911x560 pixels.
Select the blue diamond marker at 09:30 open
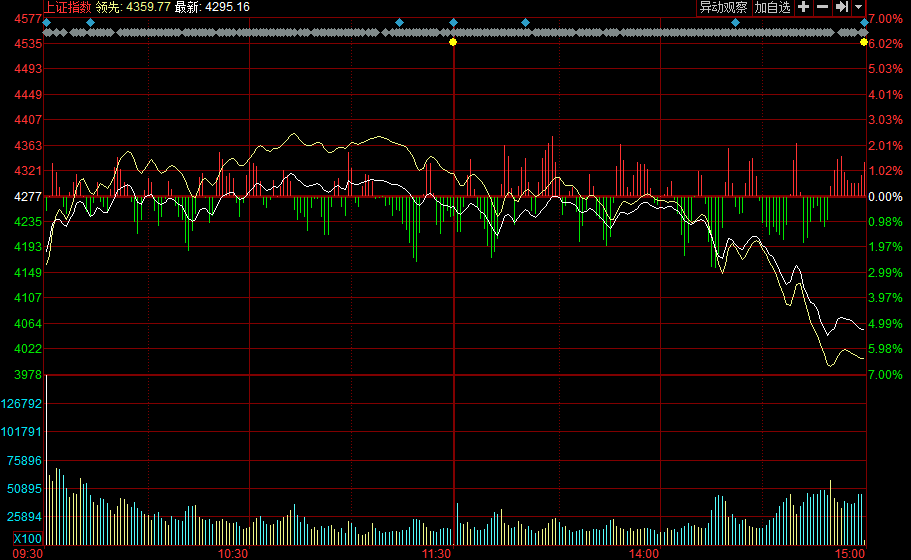point(47,23)
